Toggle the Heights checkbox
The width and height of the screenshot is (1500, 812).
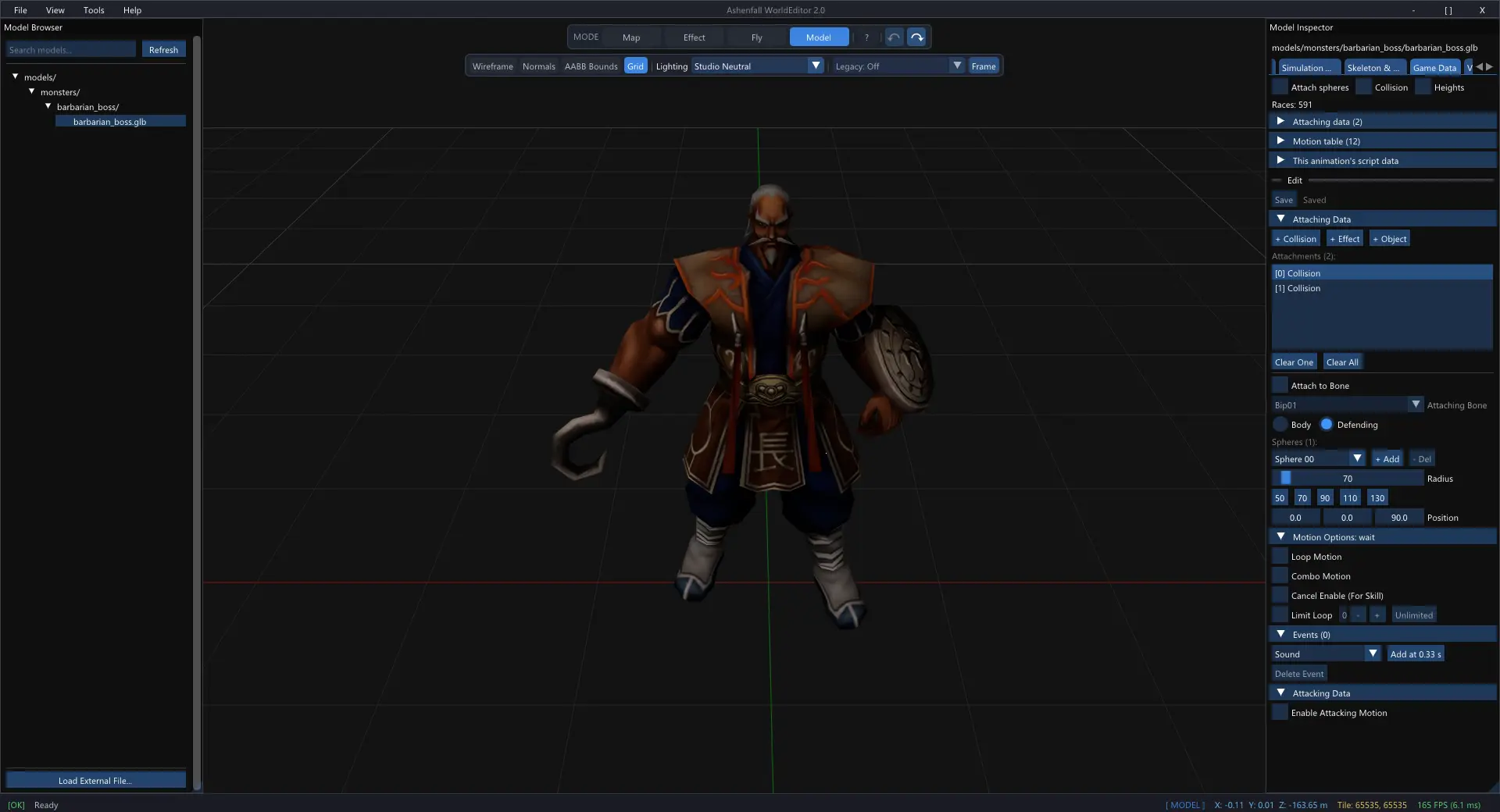pyautogui.click(x=1423, y=87)
